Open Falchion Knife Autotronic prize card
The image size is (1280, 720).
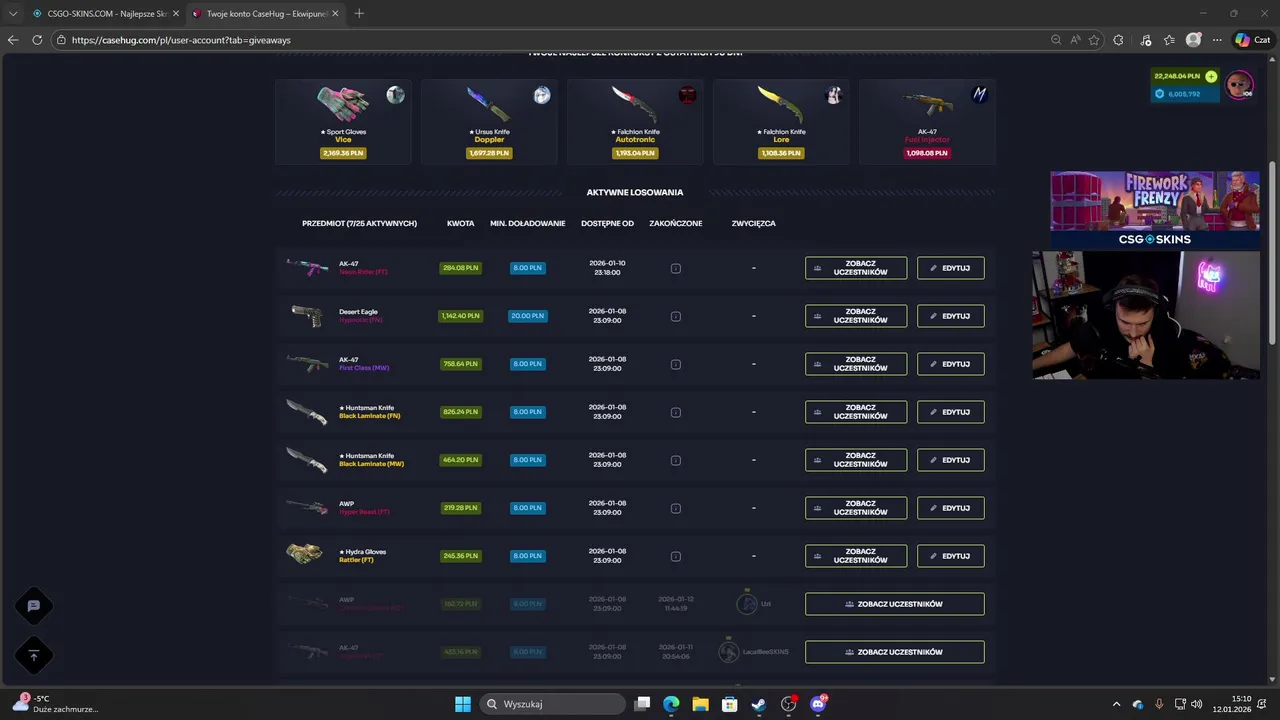point(635,122)
